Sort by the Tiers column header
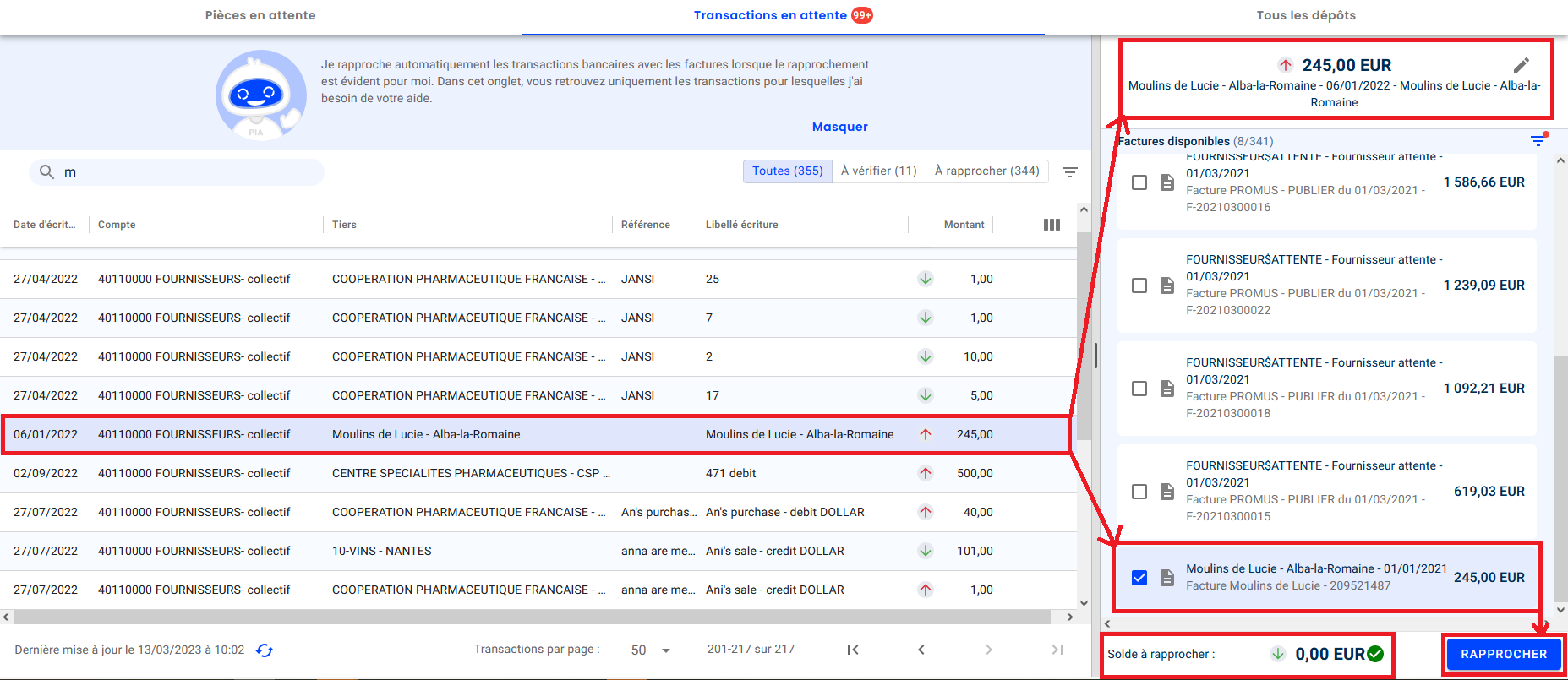The width and height of the screenshot is (1568, 680). pos(344,225)
